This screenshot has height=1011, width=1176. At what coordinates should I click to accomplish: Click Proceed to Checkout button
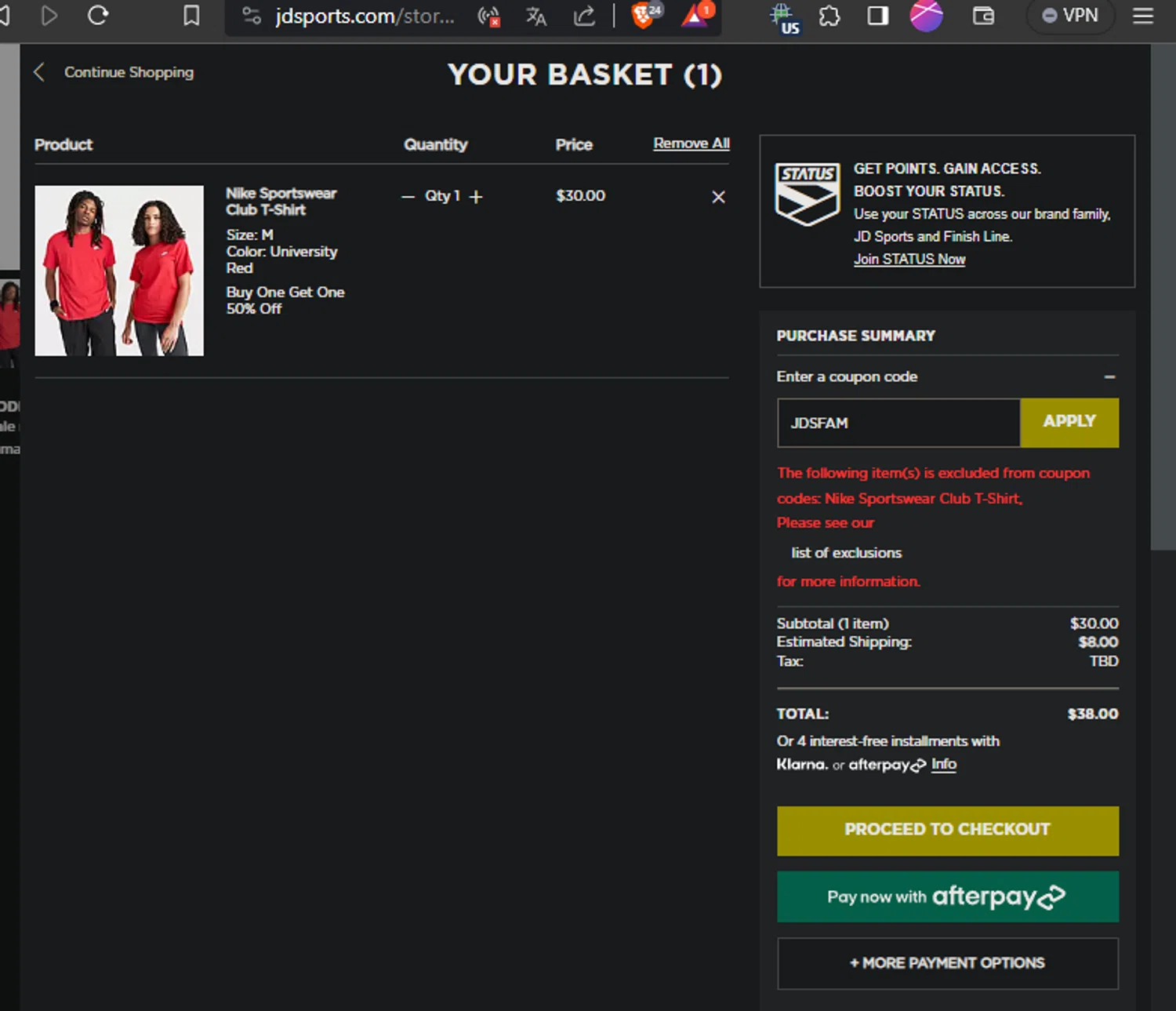(x=948, y=831)
